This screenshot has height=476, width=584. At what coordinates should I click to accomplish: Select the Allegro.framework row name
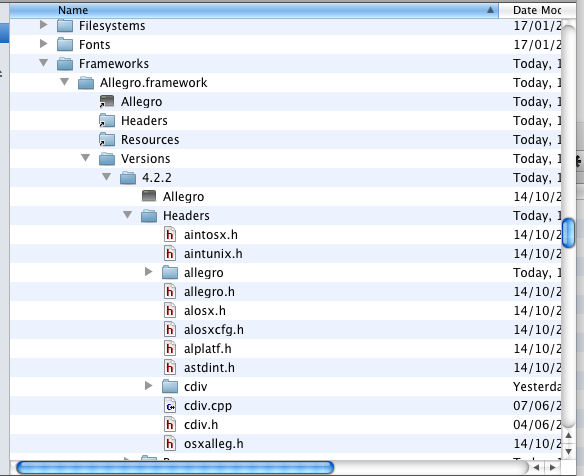coord(153,83)
